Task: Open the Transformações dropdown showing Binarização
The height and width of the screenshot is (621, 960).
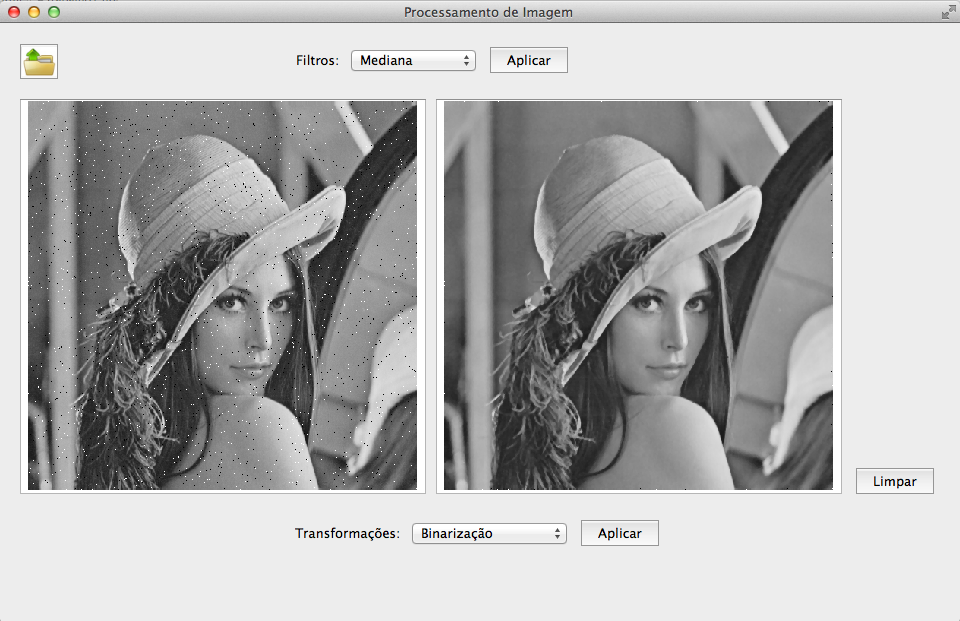Action: click(x=488, y=534)
